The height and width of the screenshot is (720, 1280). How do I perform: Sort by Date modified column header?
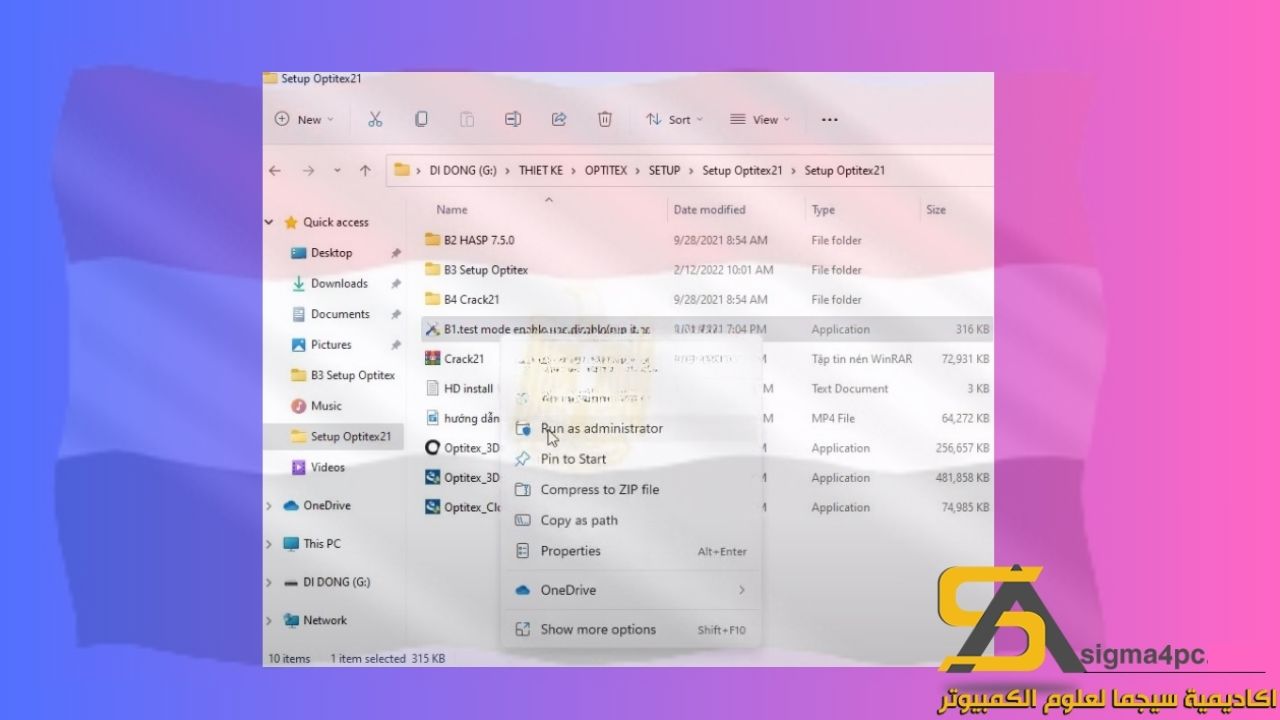point(709,210)
